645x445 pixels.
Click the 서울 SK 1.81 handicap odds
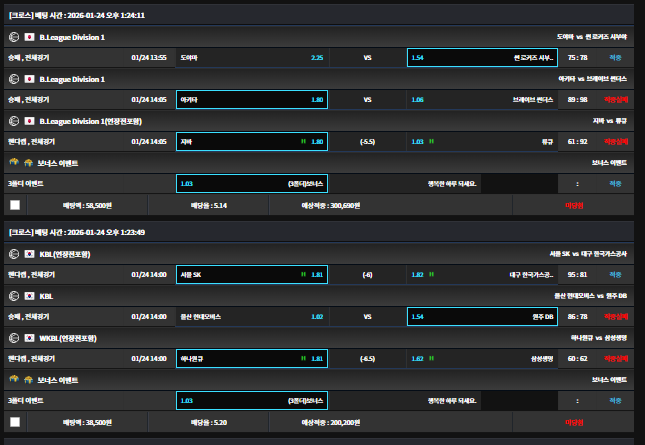coord(251,275)
